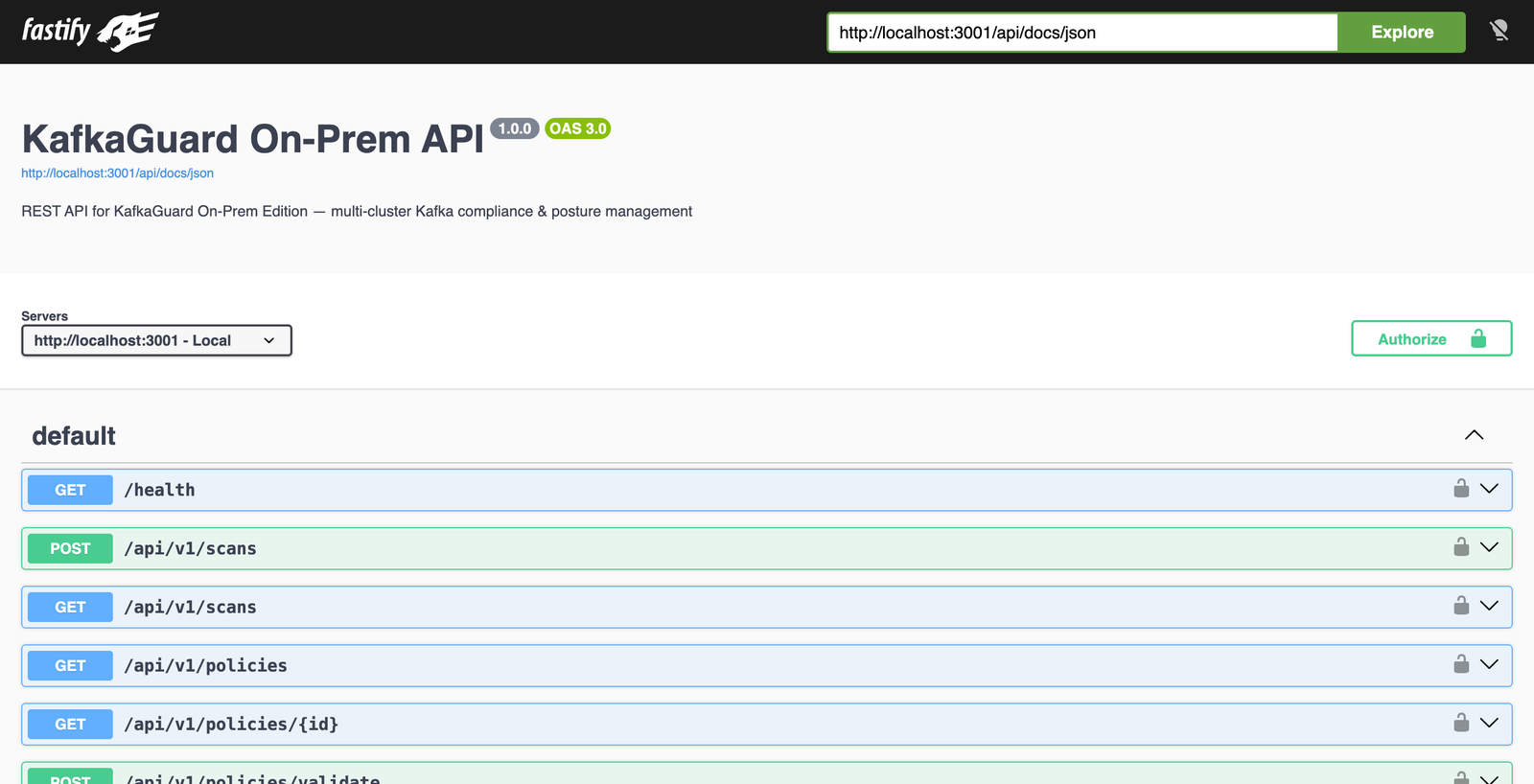The width and height of the screenshot is (1534, 784).
Task: Expand the GET /api/v1/scans chevron
Action: [x=1489, y=606]
